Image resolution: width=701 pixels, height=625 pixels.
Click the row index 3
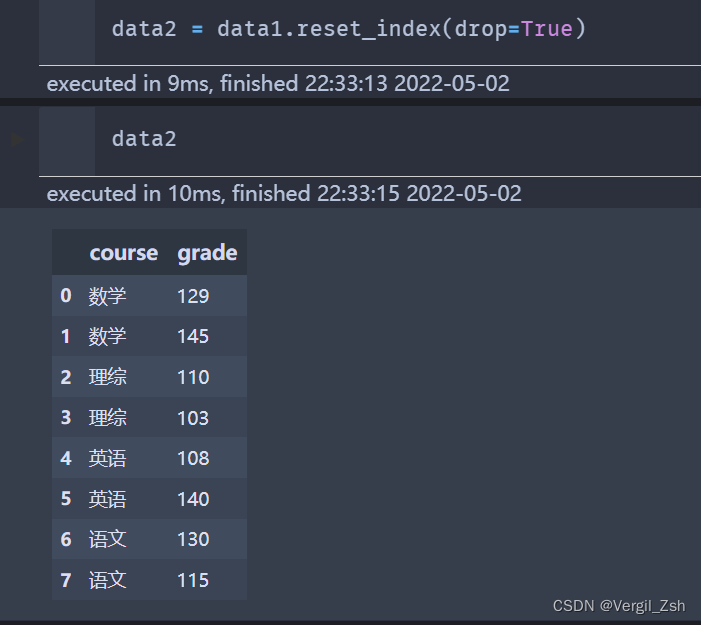(66, 418)
